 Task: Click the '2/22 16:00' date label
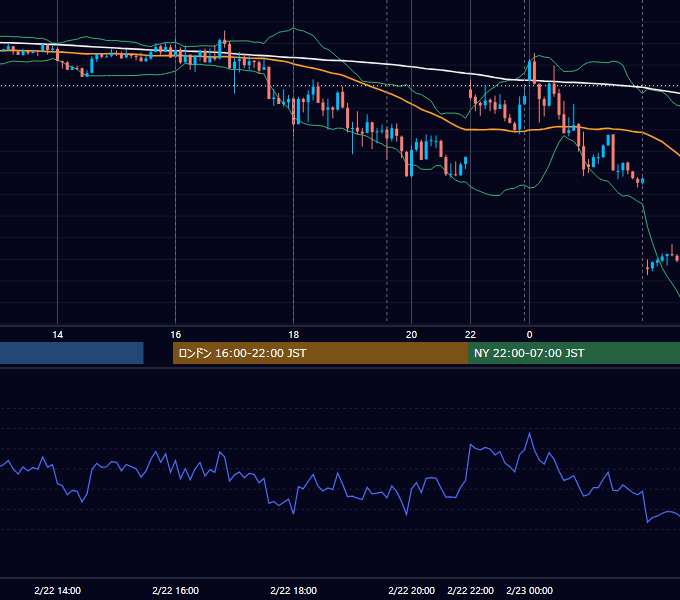[176, 590]
